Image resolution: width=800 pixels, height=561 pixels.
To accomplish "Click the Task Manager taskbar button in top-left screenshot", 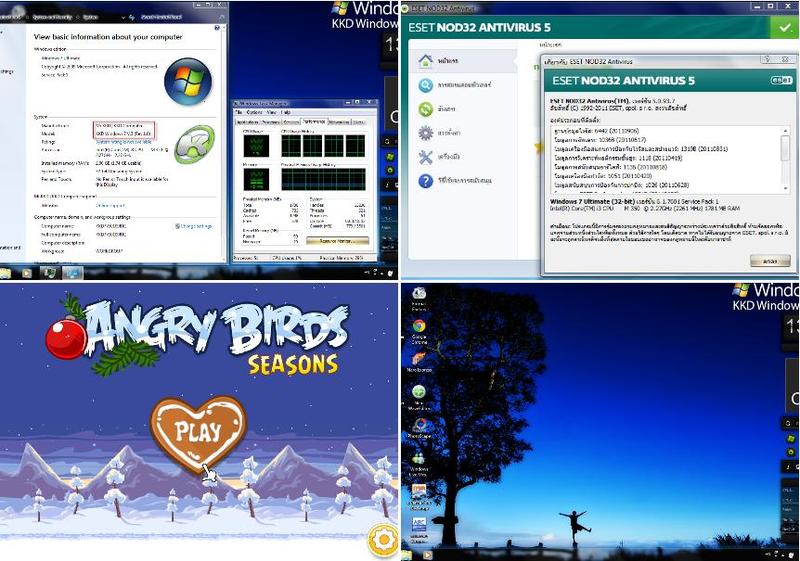I will pyautogui.click(x=49, y=273).
